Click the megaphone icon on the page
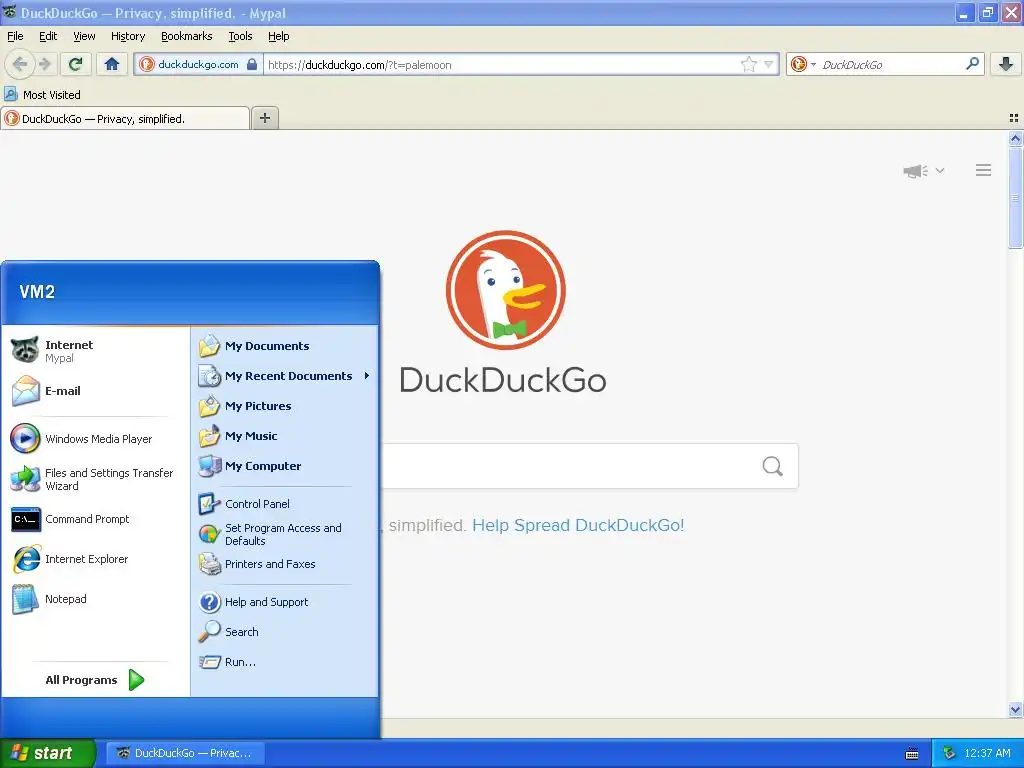This screenshot has width=1024, height=768. pyautogui.click(x=915, y=171)
